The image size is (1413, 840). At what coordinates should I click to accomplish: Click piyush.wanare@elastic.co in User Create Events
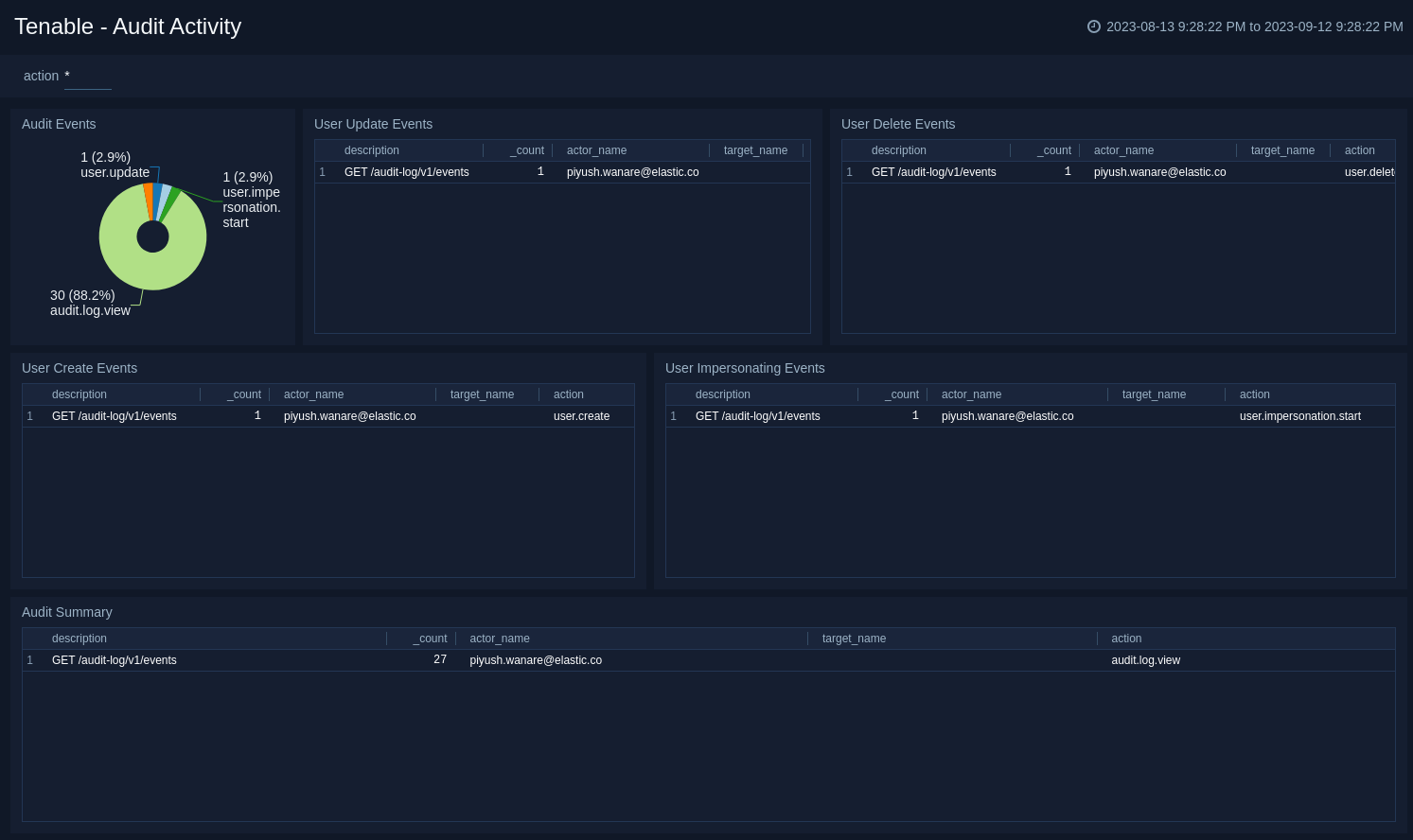click(350, 416)
